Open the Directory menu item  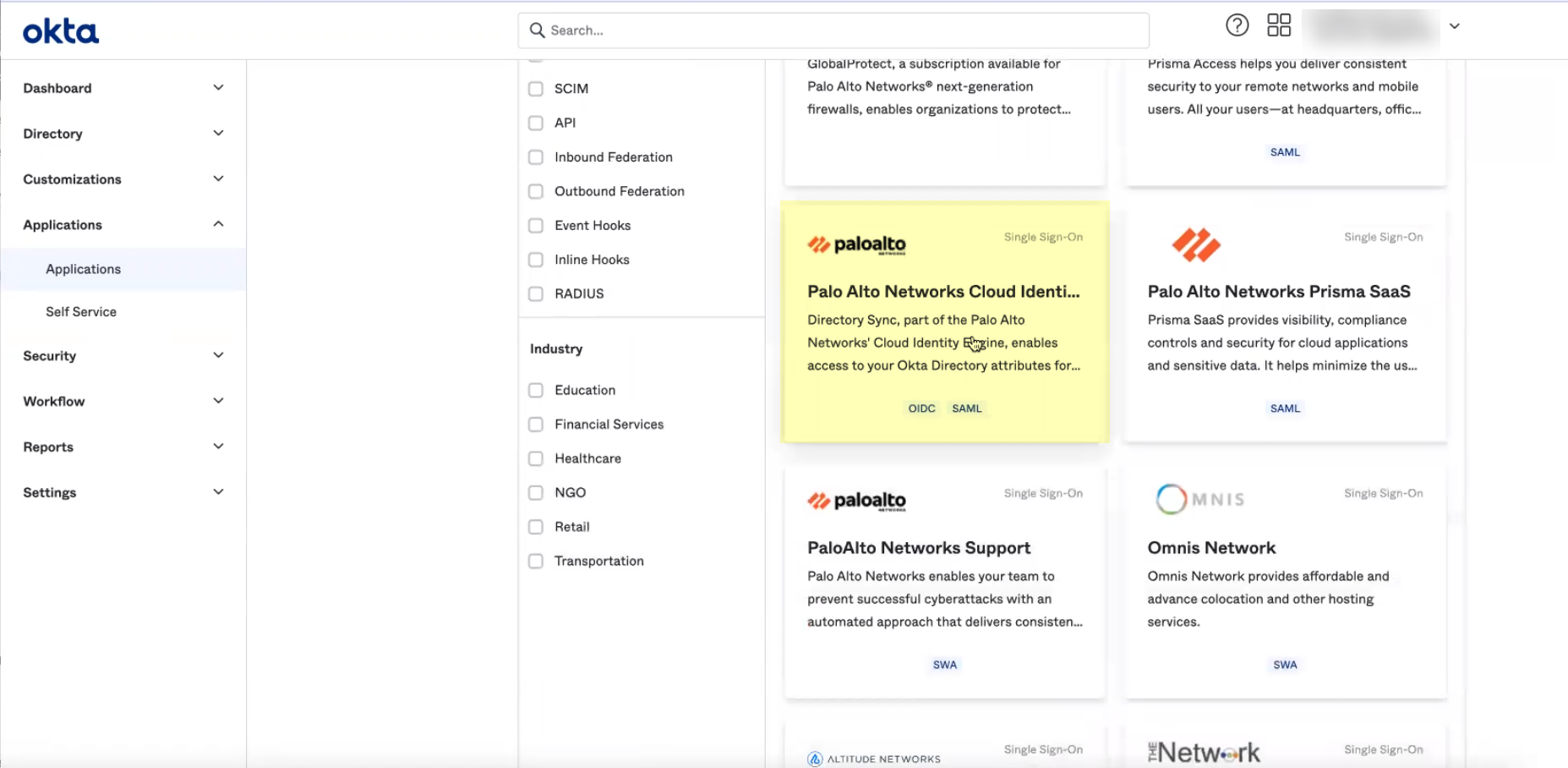52,134
